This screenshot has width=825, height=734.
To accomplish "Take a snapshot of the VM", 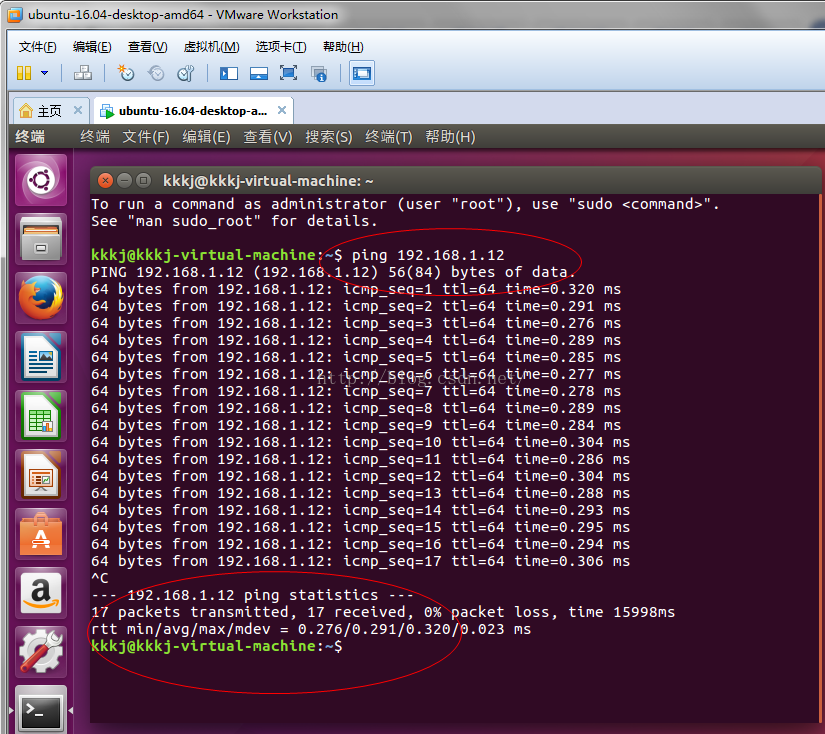I will pyautogui.click(x=126, y=73).
